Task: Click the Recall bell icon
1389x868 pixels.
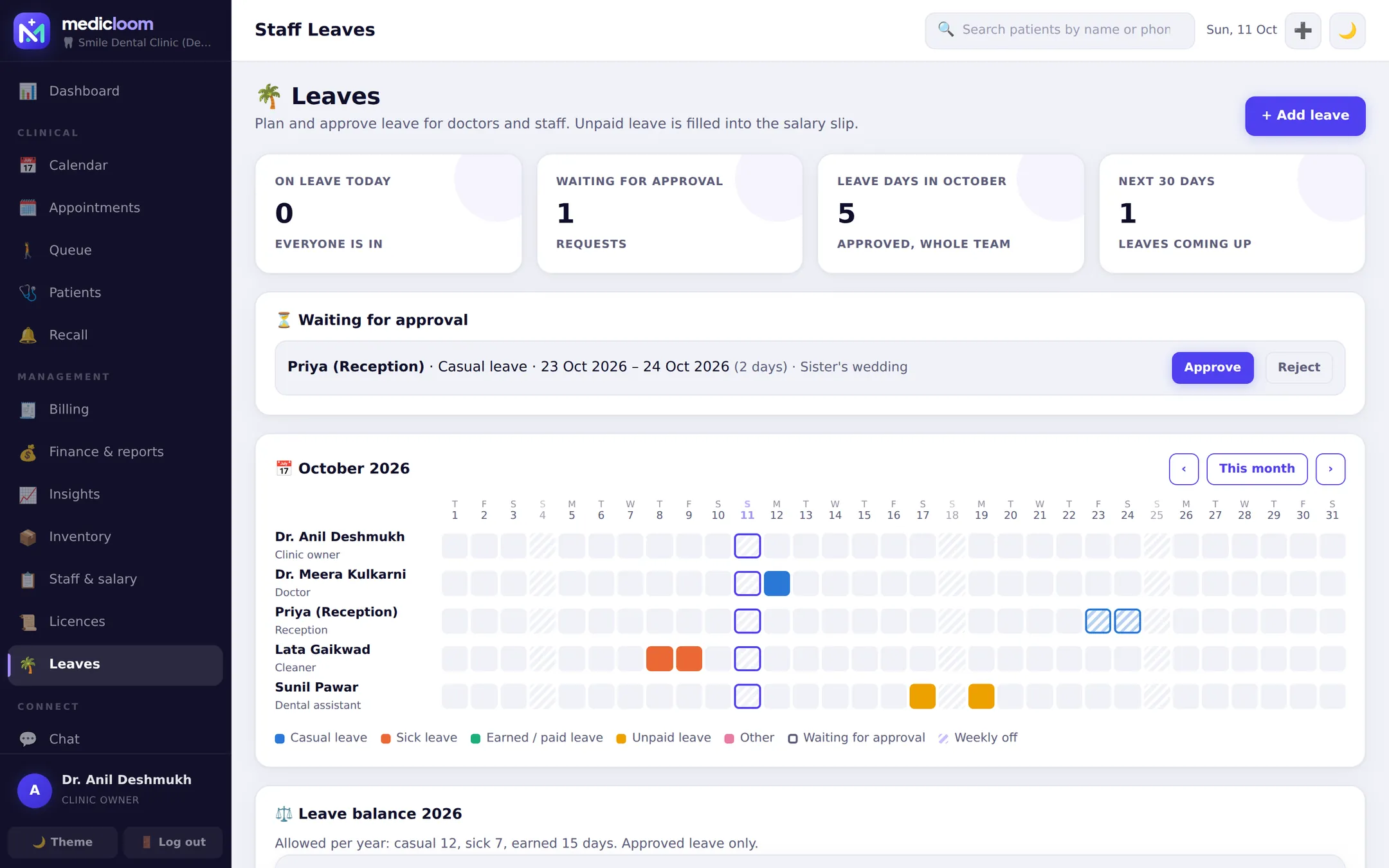Action: tap(28, 335)
